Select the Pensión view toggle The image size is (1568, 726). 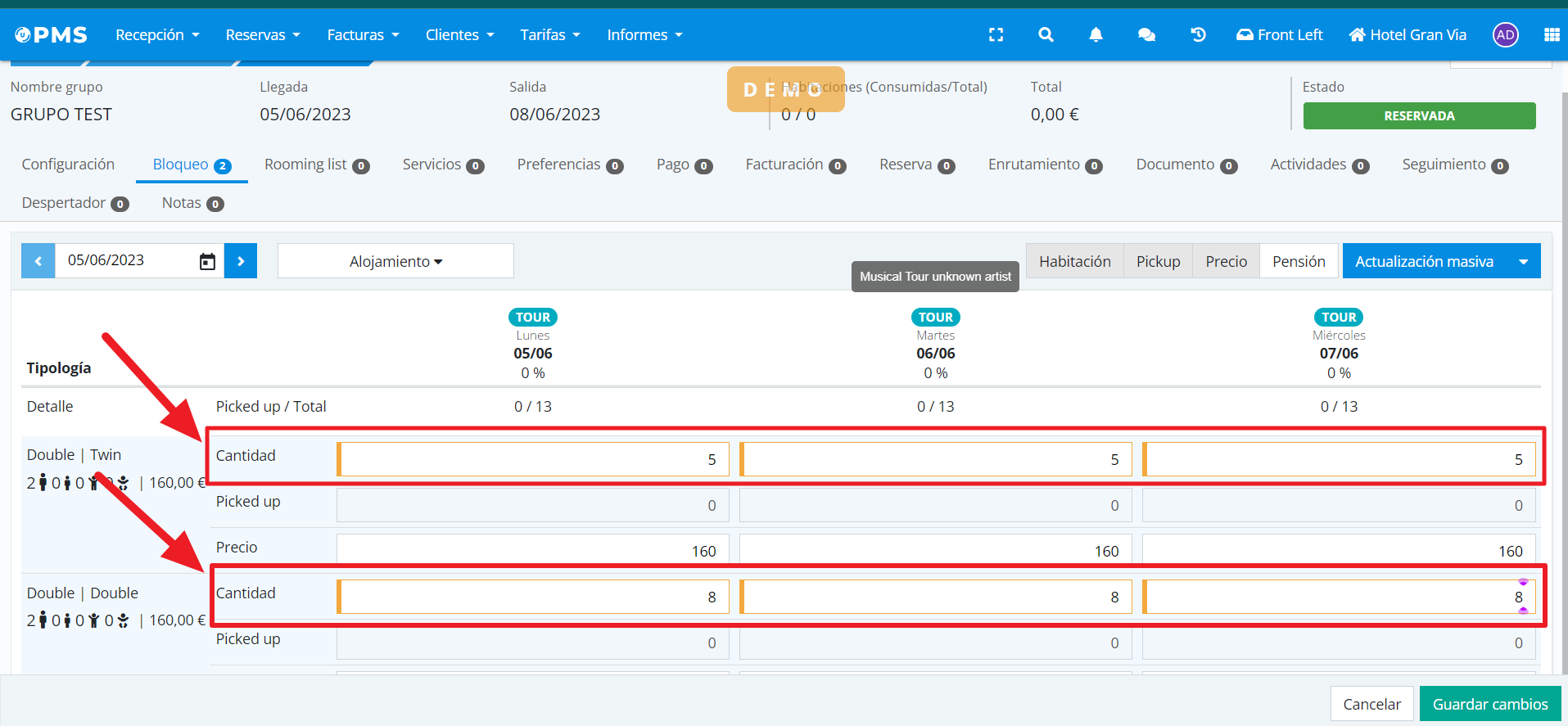tap(1299, 261)
